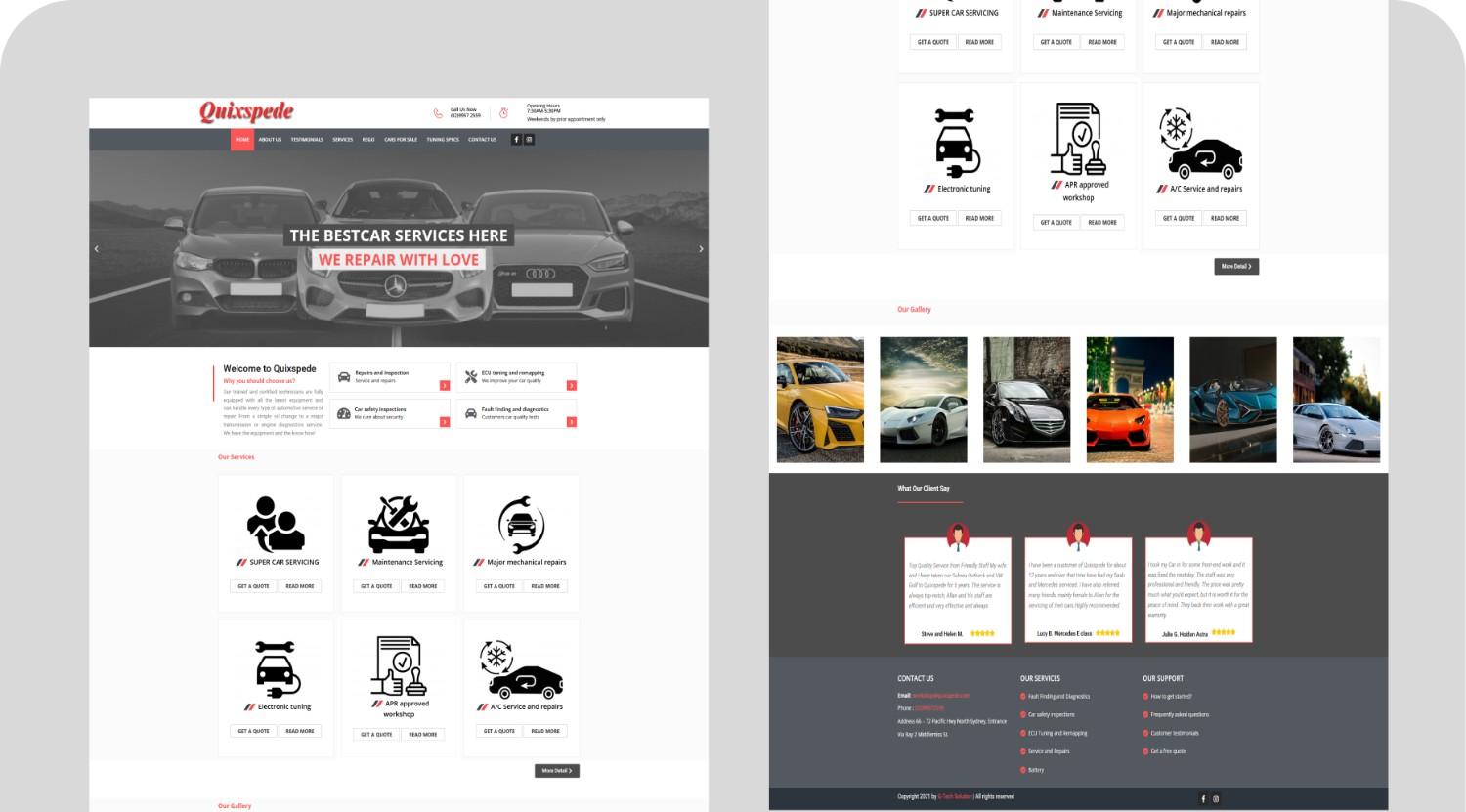Click Get A Quote under Super Car Servicing, left page

coord(254,586)
